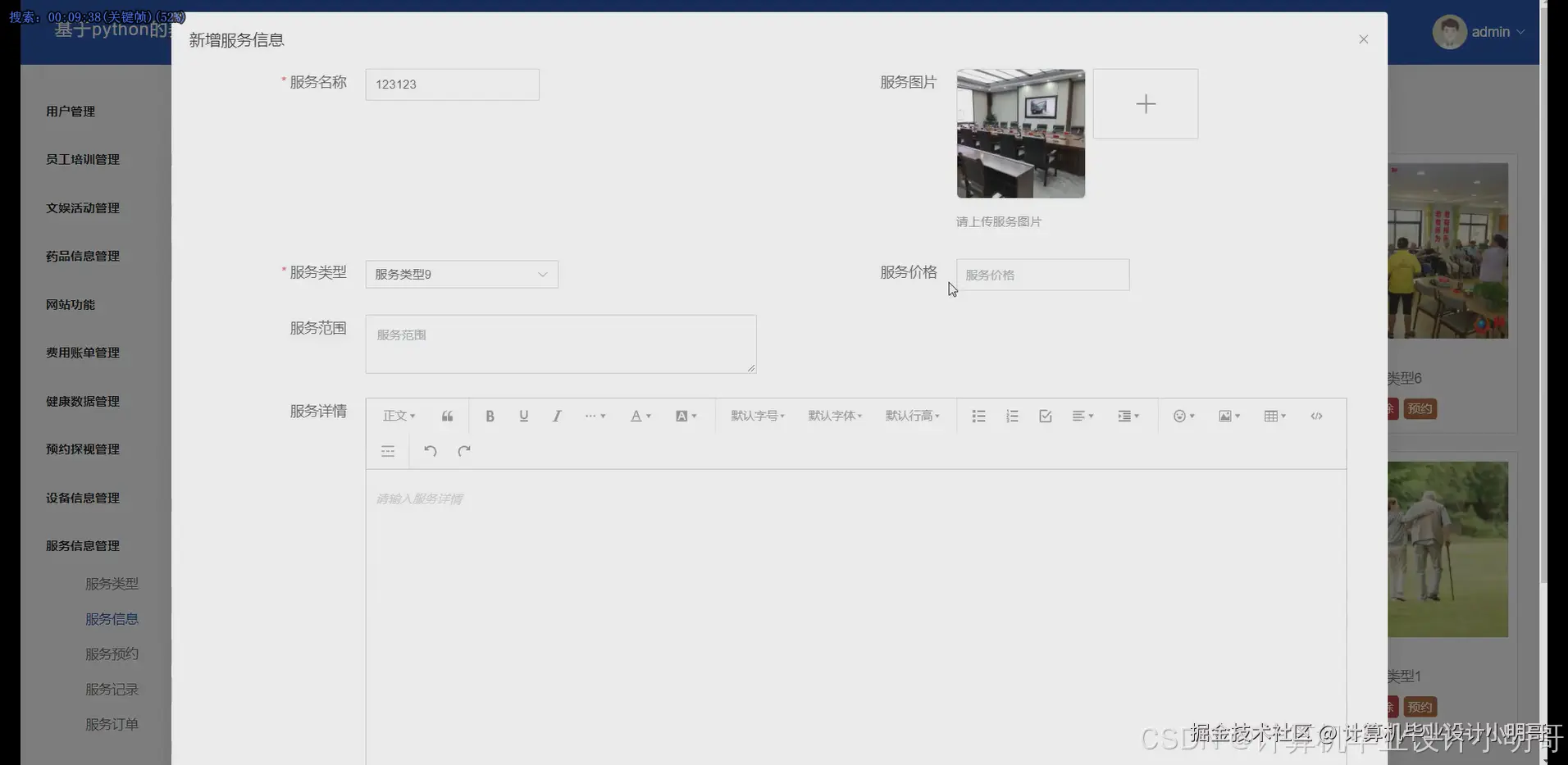Apply an unordered bullet list

click(978, 416)
